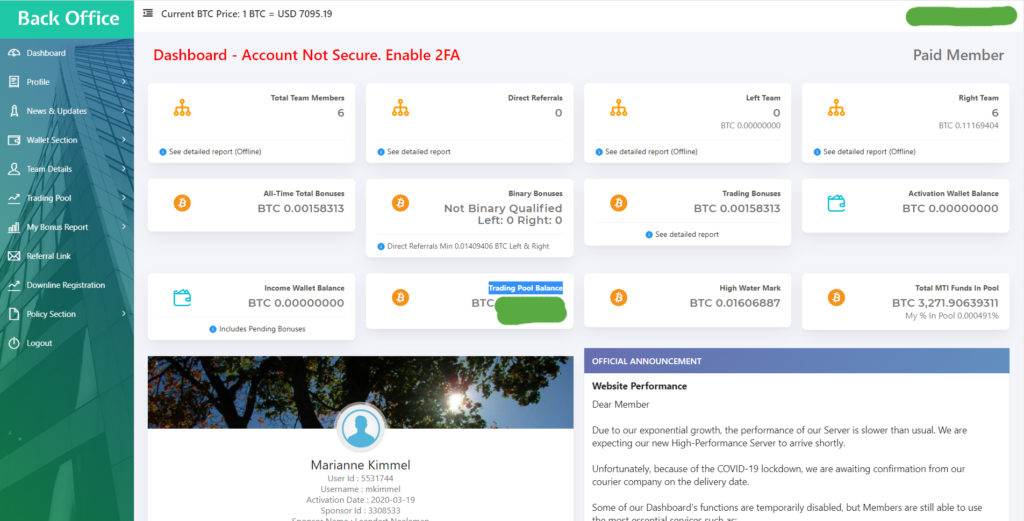Expand the News & Updates submenu arrow
The image size is (1024, 521).
[x=123, y=111]
